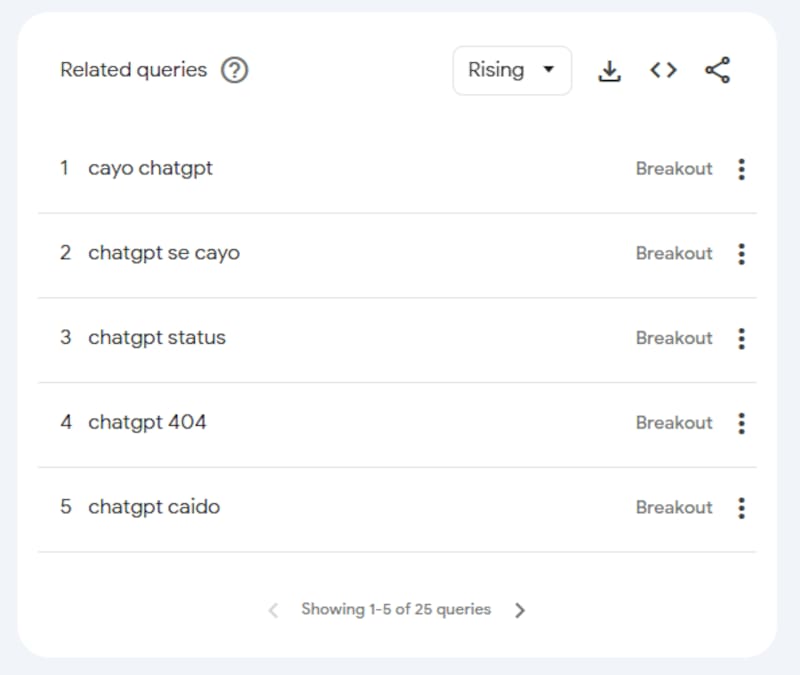800x675 pixels.
Task: Click the Showing 1-5 of 25 queries text
Action: pyautogui.click(x=396, y=609)
